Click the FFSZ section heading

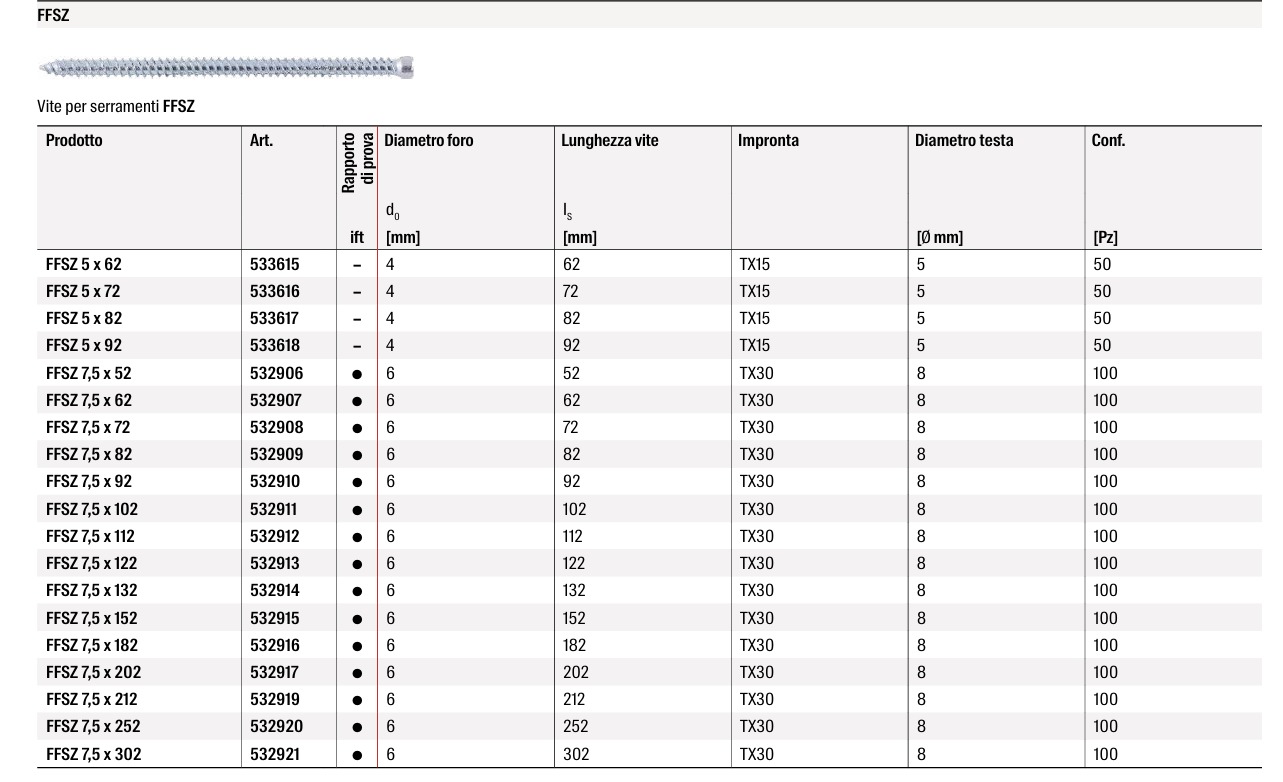pos(53,15)
